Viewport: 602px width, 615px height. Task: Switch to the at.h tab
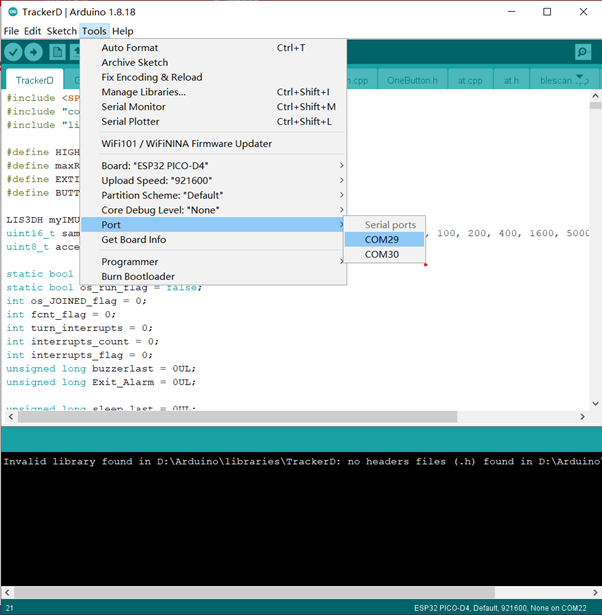(x=511, y=80)
